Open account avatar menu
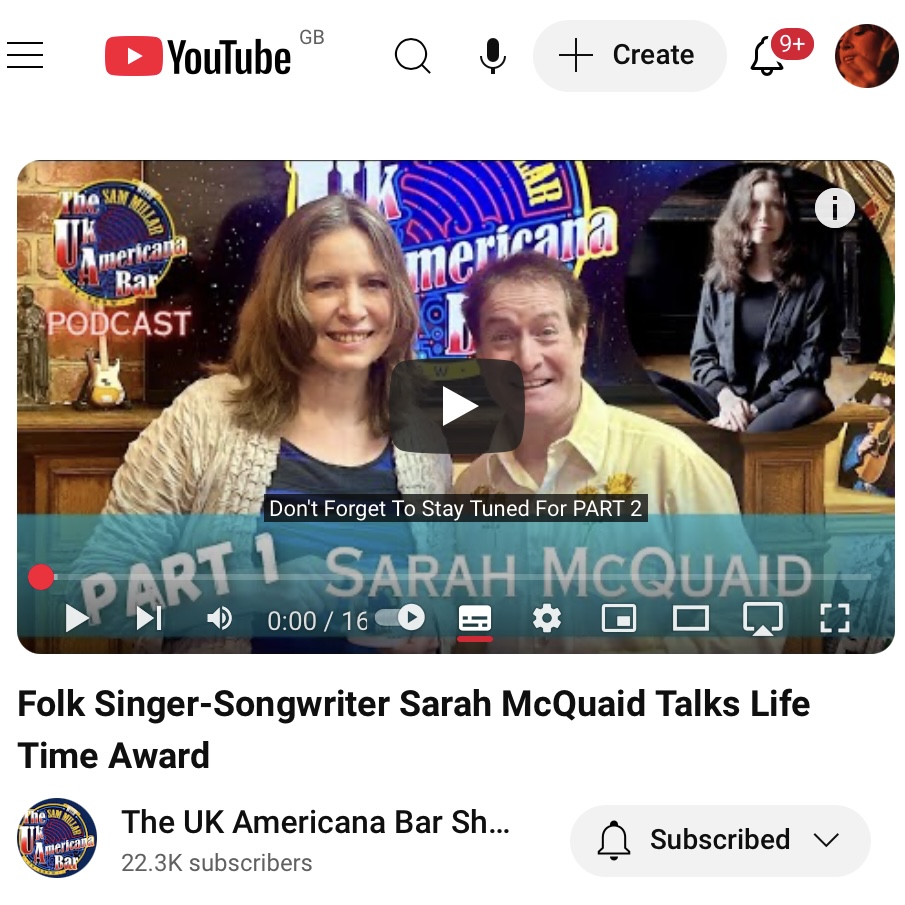The image size is (905, 905). 866,56
